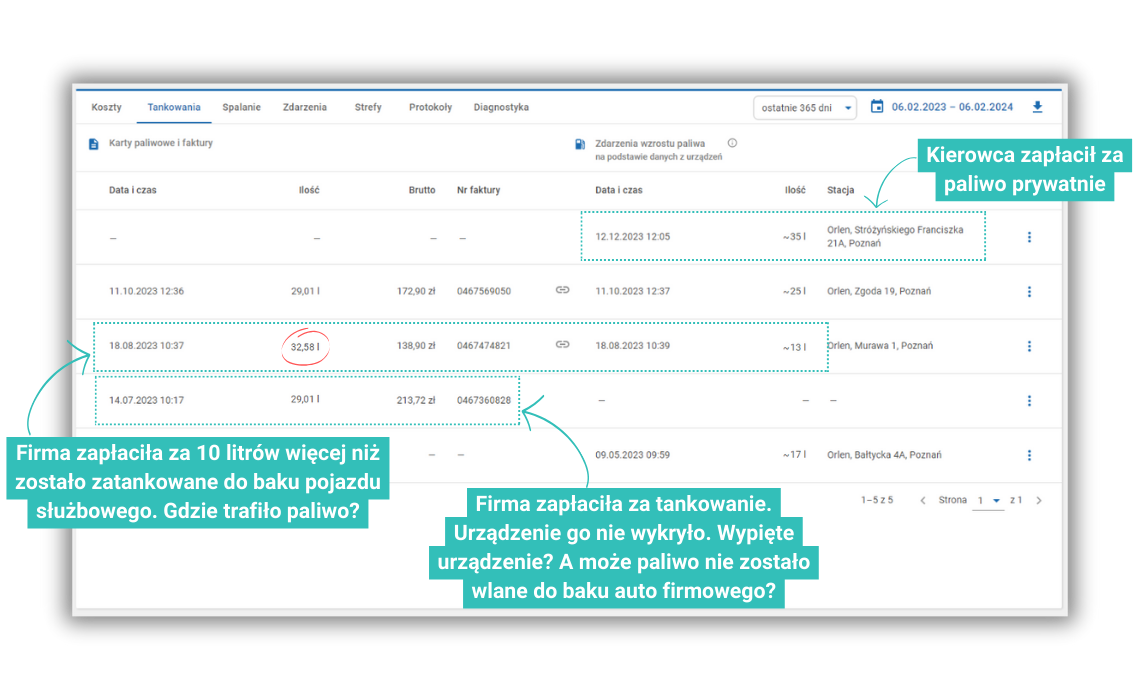Click the download export icon

tap(1037, 107)
